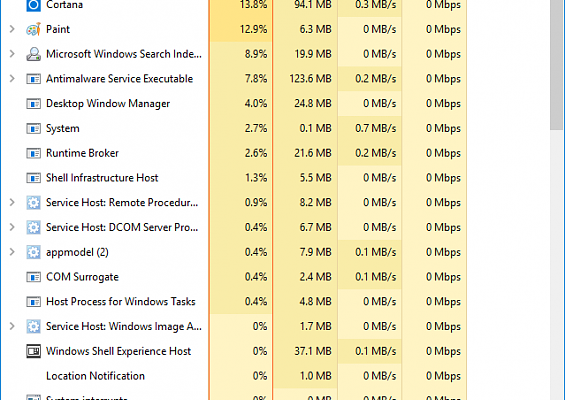
Task: Click the appmodel (2) gear icon
Action: click(34, 252)
